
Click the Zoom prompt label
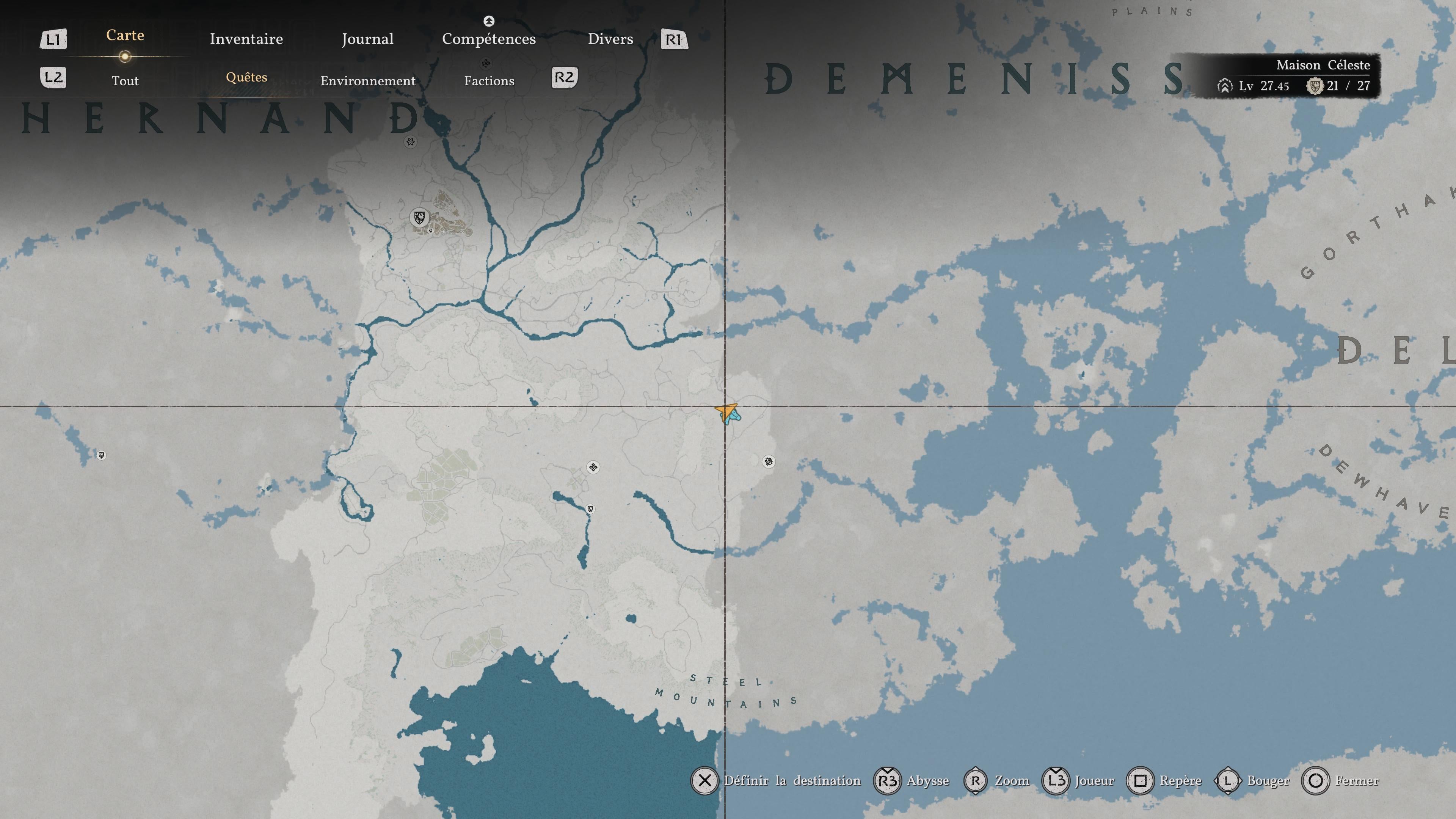click(x=1012, y=781)
